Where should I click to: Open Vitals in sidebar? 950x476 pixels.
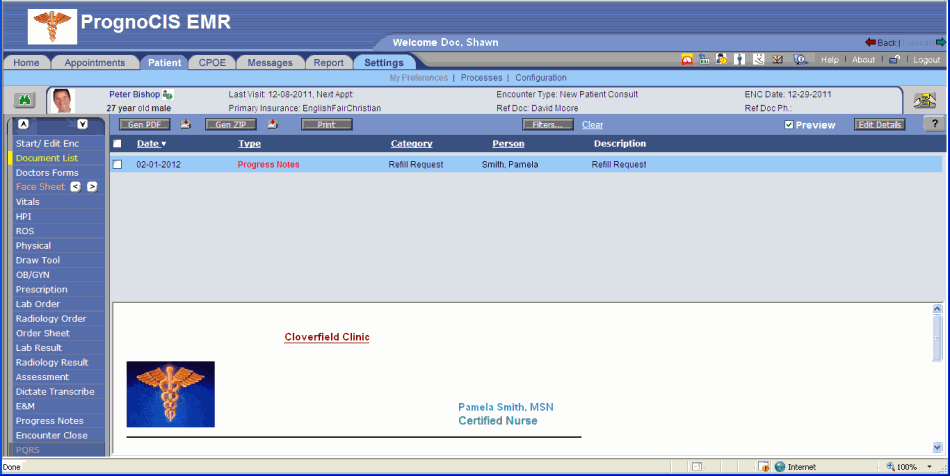pyautogui.click(x=58, y=202)
